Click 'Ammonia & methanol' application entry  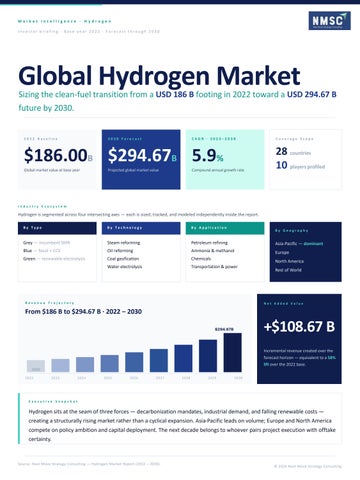pos(212,251)
